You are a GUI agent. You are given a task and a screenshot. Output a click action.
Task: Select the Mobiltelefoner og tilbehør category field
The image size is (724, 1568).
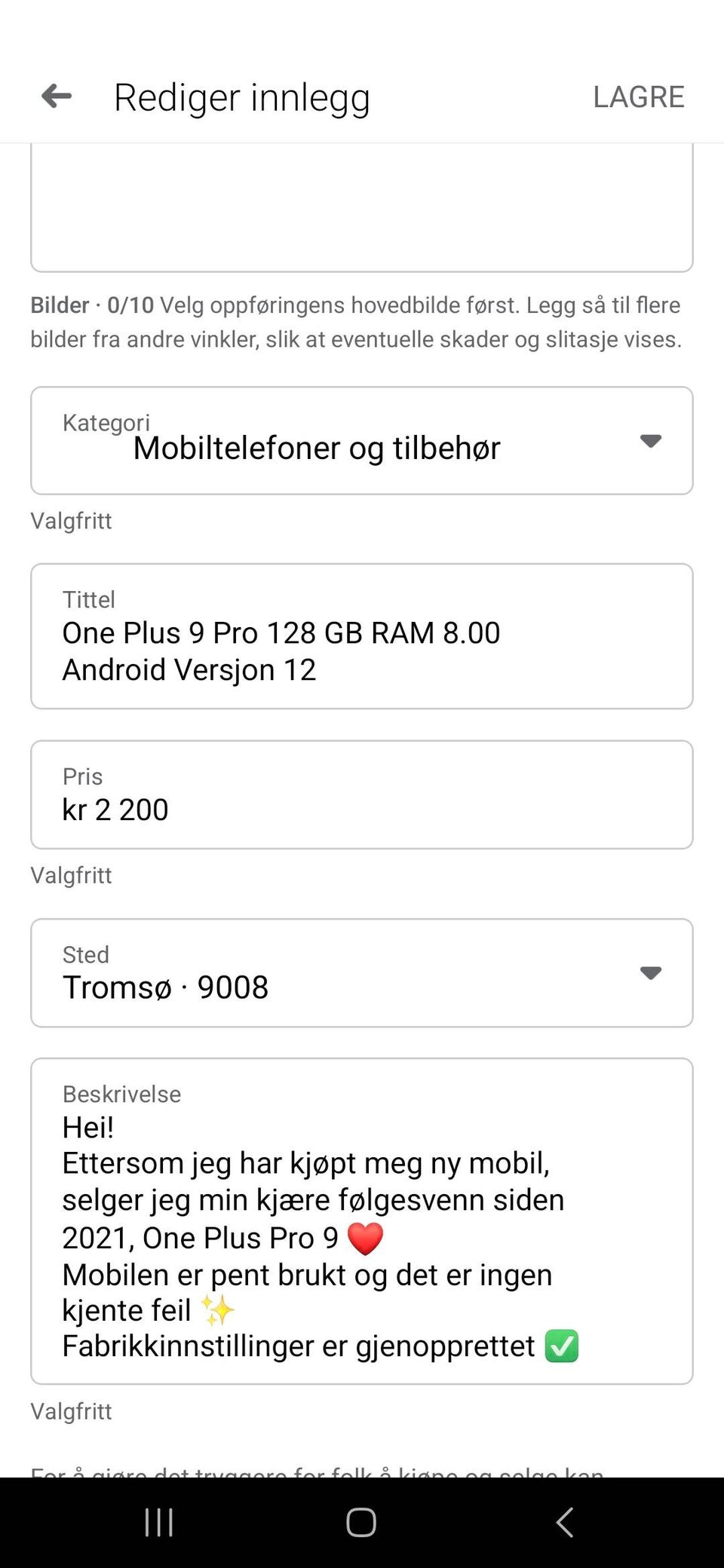[x=362, y=441]
